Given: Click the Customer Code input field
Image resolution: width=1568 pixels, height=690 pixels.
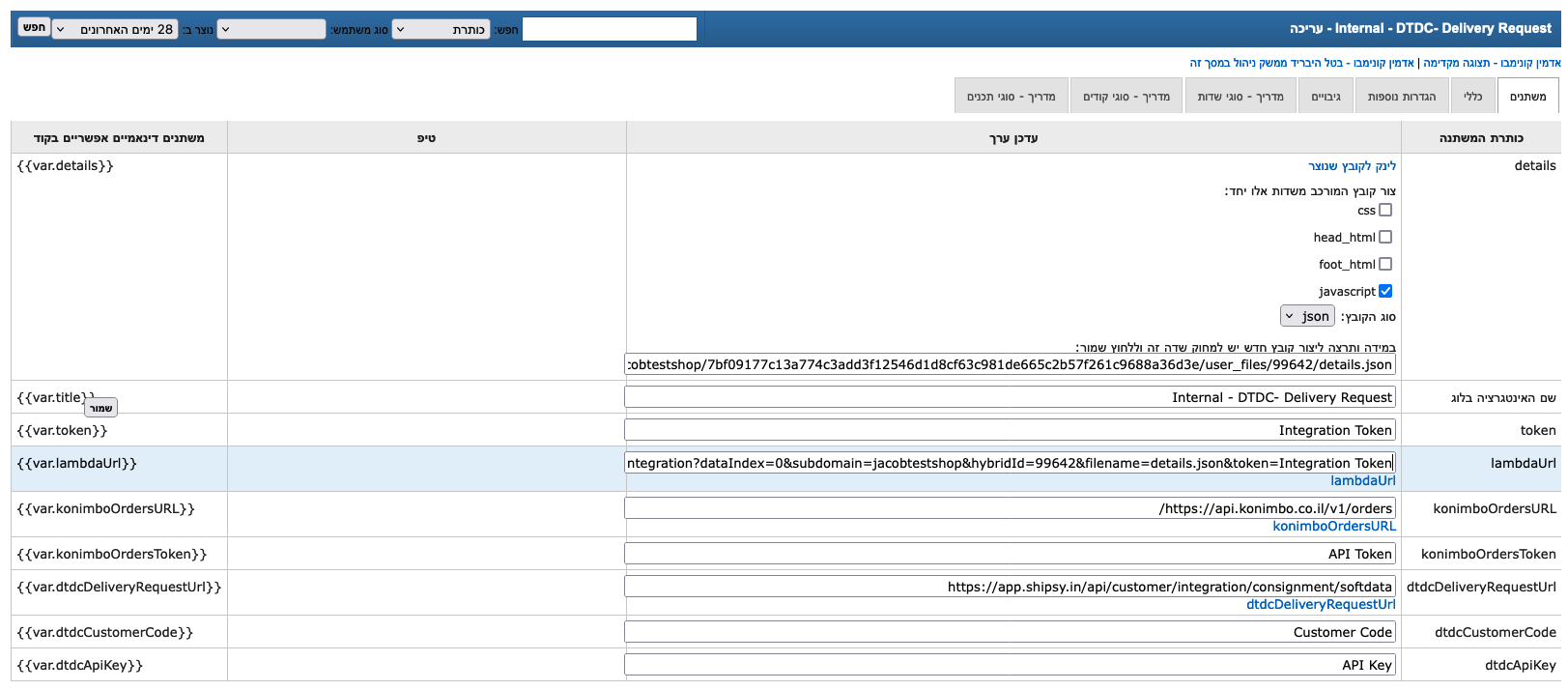Looking at the screenshot, I should 1010,632.
